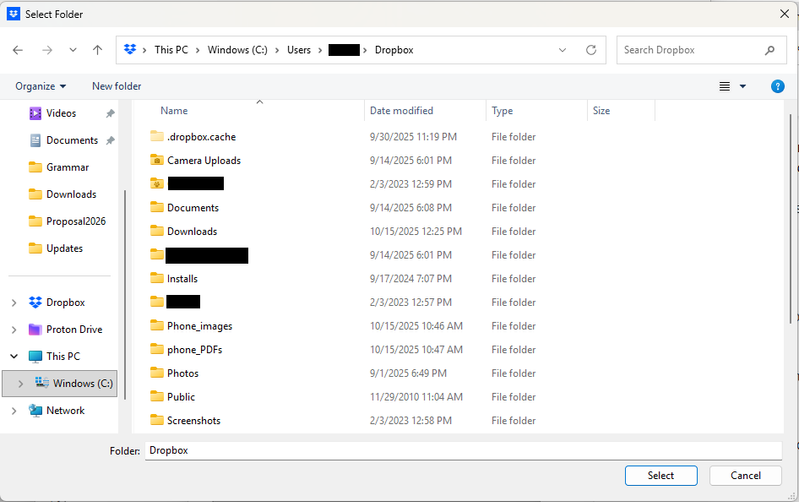Open the recent locations dropdown arrow
This screenshot has width=799, height=502.
(73, 50)
